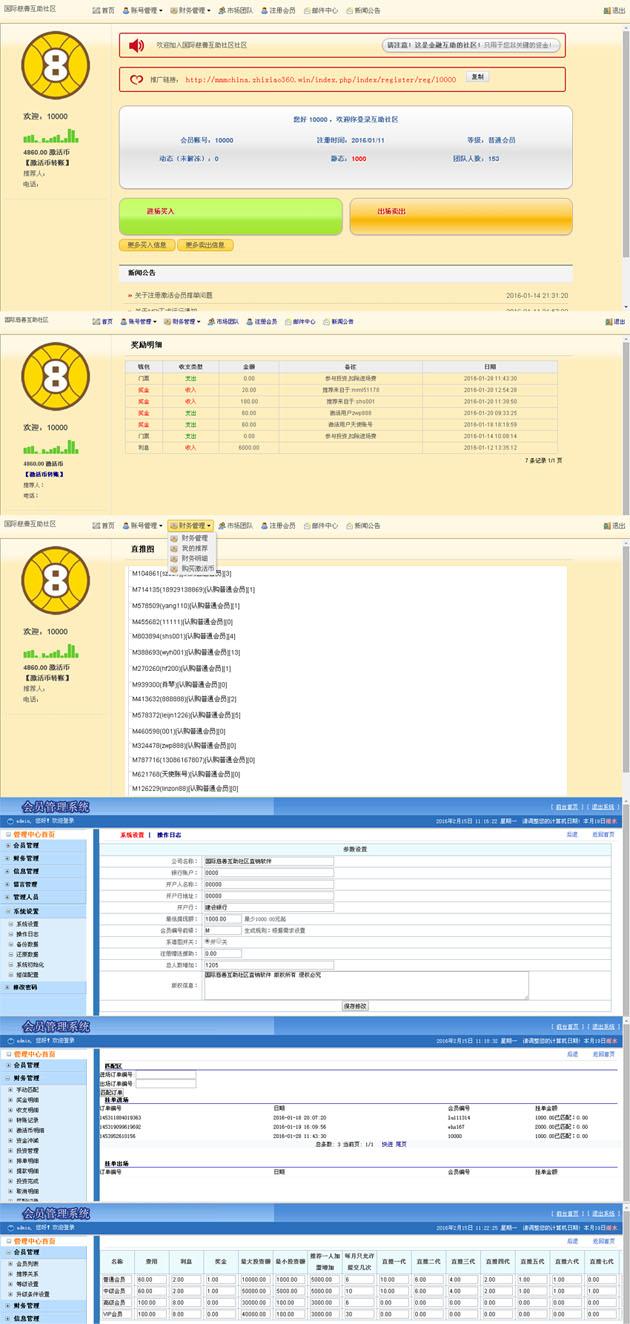The height and width of the screenshot is (1324, 630).
Task: Open news item 关于注册激活会员推荐问题
Action: click(174, 295)
